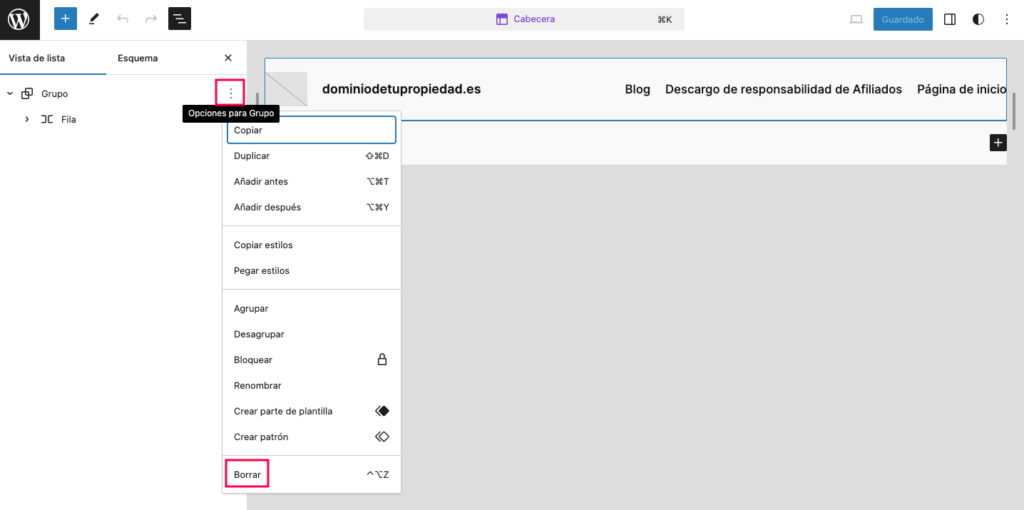
Task: Click the canvas vertical scrollbar
Action: pos(1014,111)
